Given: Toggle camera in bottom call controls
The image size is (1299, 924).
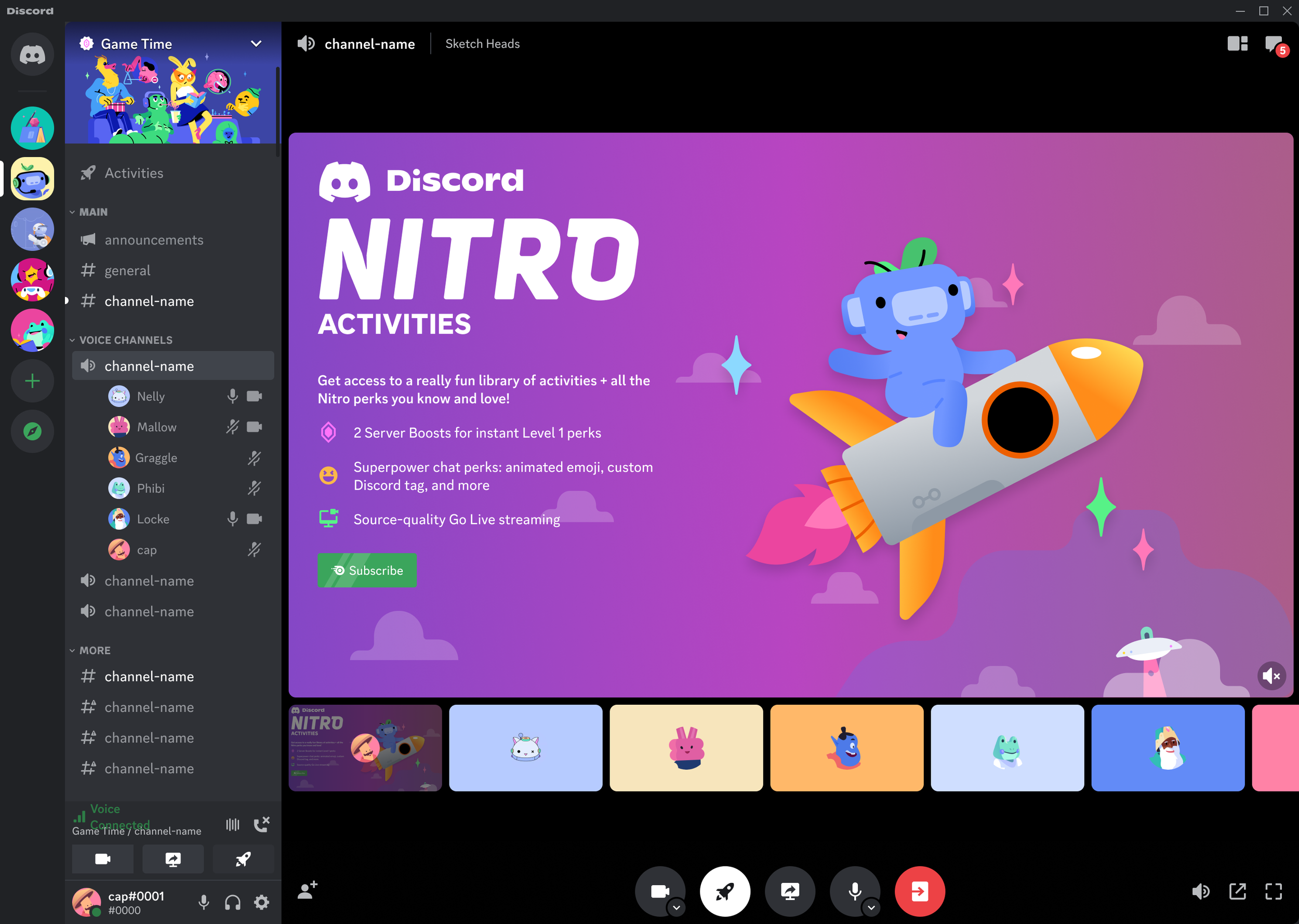Looking at the screenshot, I should coord(659,890).
